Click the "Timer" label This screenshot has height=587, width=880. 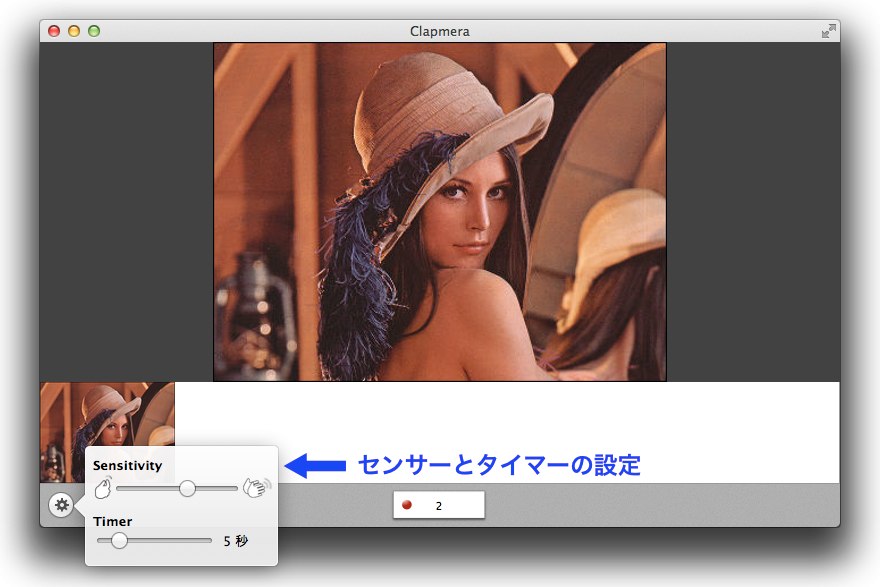point(113,521)
